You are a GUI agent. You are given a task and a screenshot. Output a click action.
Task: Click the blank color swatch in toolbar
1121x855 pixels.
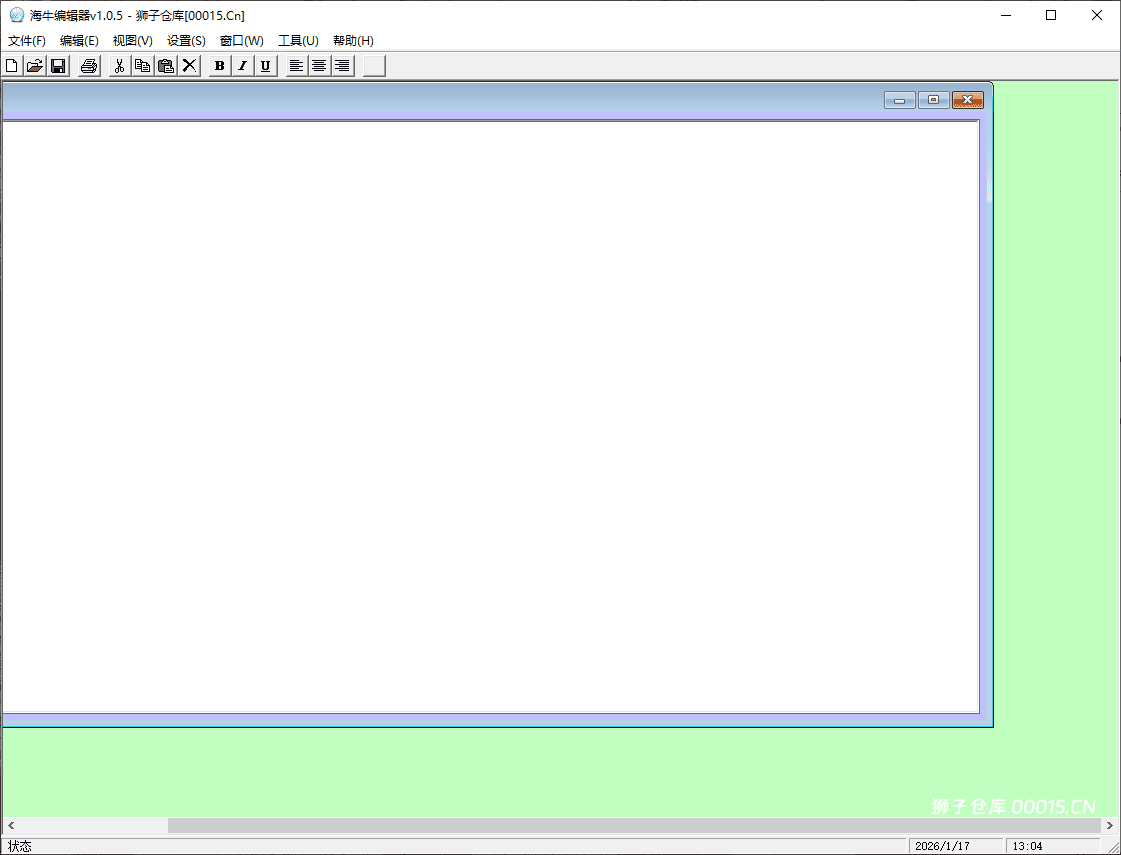coord(374,66)
